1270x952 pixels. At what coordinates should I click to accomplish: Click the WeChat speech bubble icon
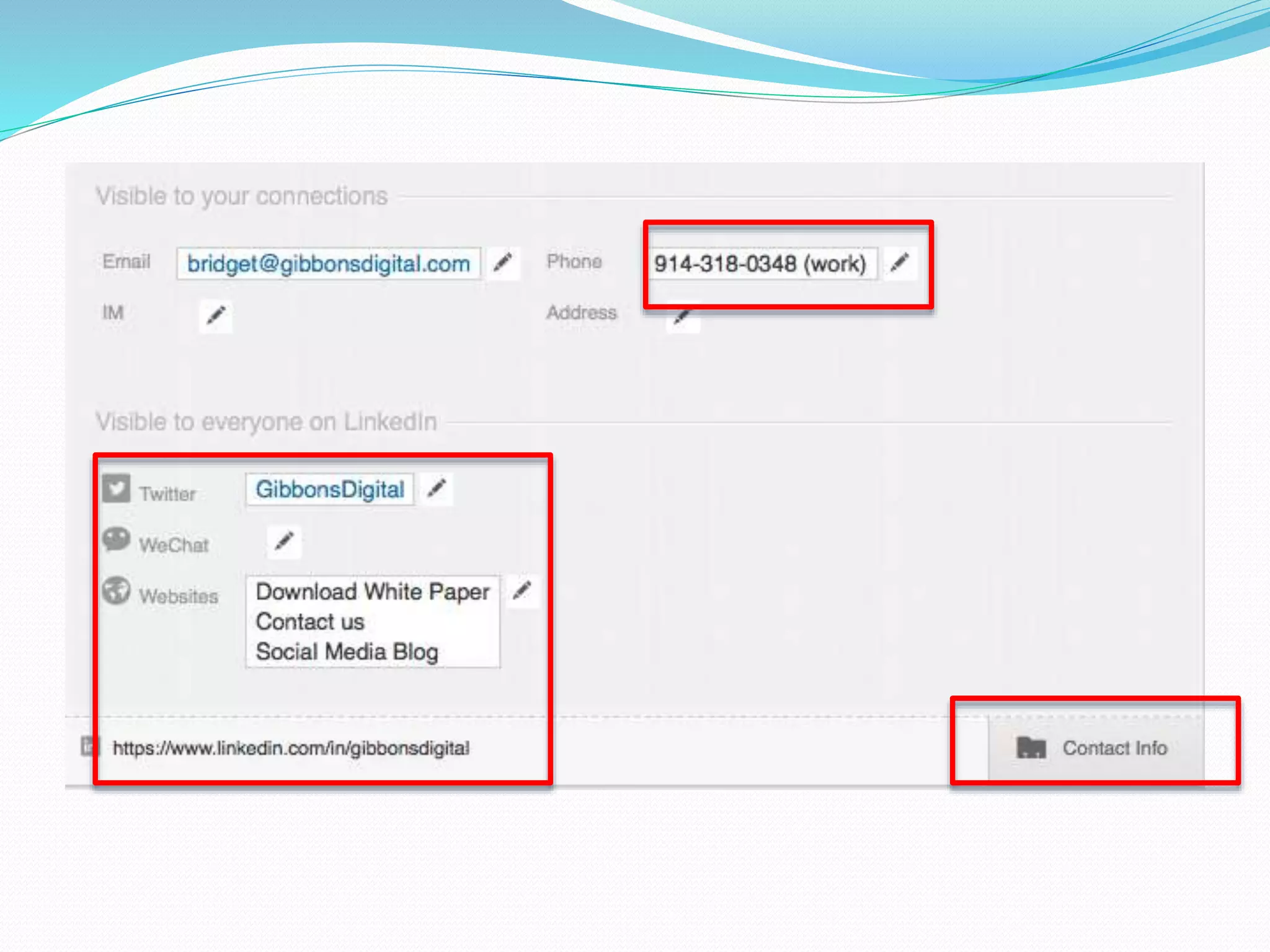pyautogui.click(x=116, y=539)
